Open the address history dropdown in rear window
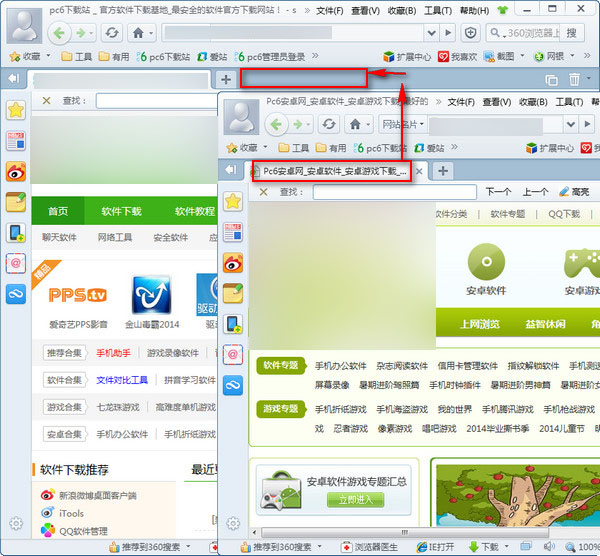This screenshot has height=556, width=600. (431, 33)
